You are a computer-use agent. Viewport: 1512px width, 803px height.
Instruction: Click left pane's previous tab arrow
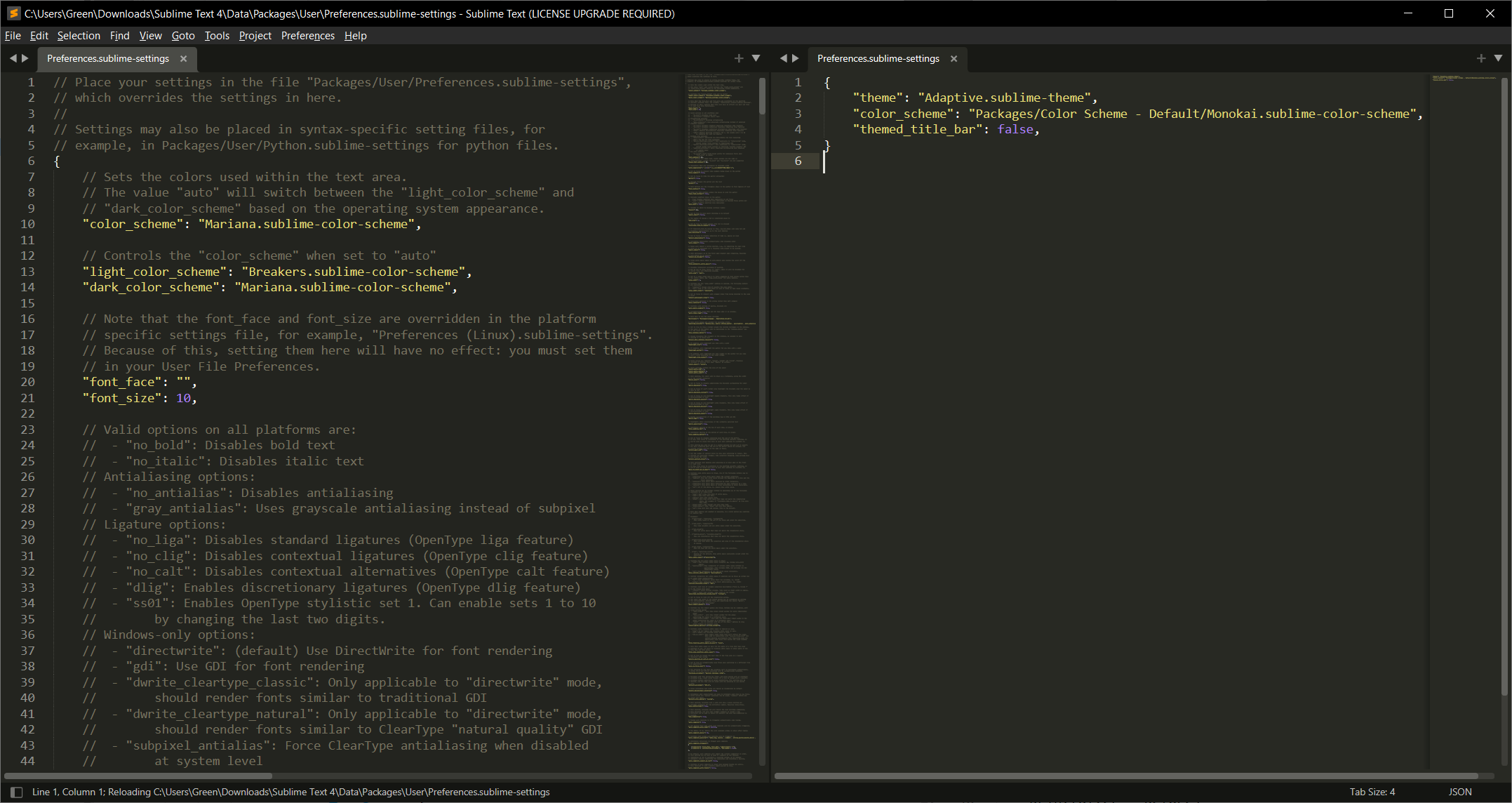[13, 58]
